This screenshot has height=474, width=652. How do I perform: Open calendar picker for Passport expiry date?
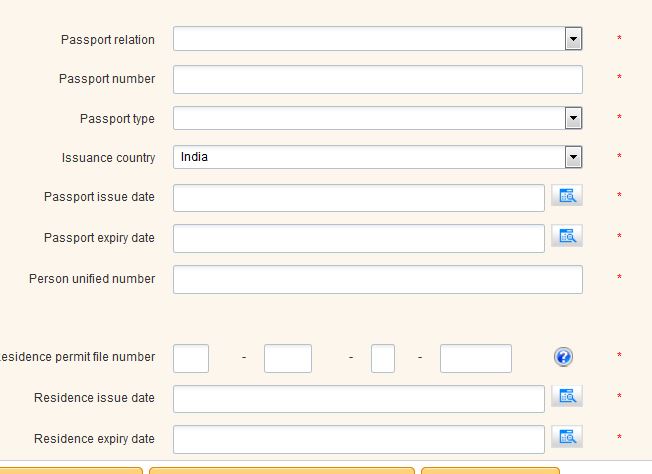tap(567, 237)
